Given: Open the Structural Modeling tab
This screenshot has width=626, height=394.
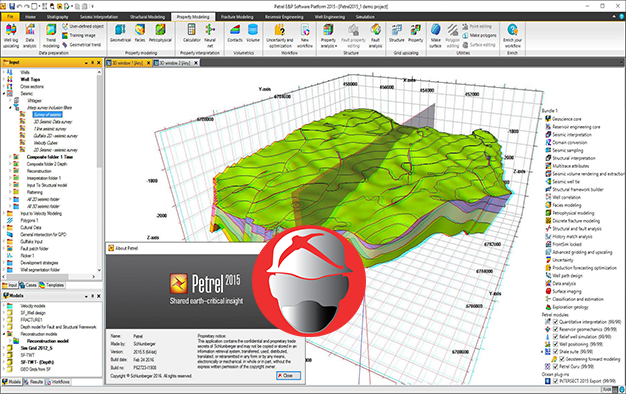Looking at the screenshot, I should click(x=147, y=17).
